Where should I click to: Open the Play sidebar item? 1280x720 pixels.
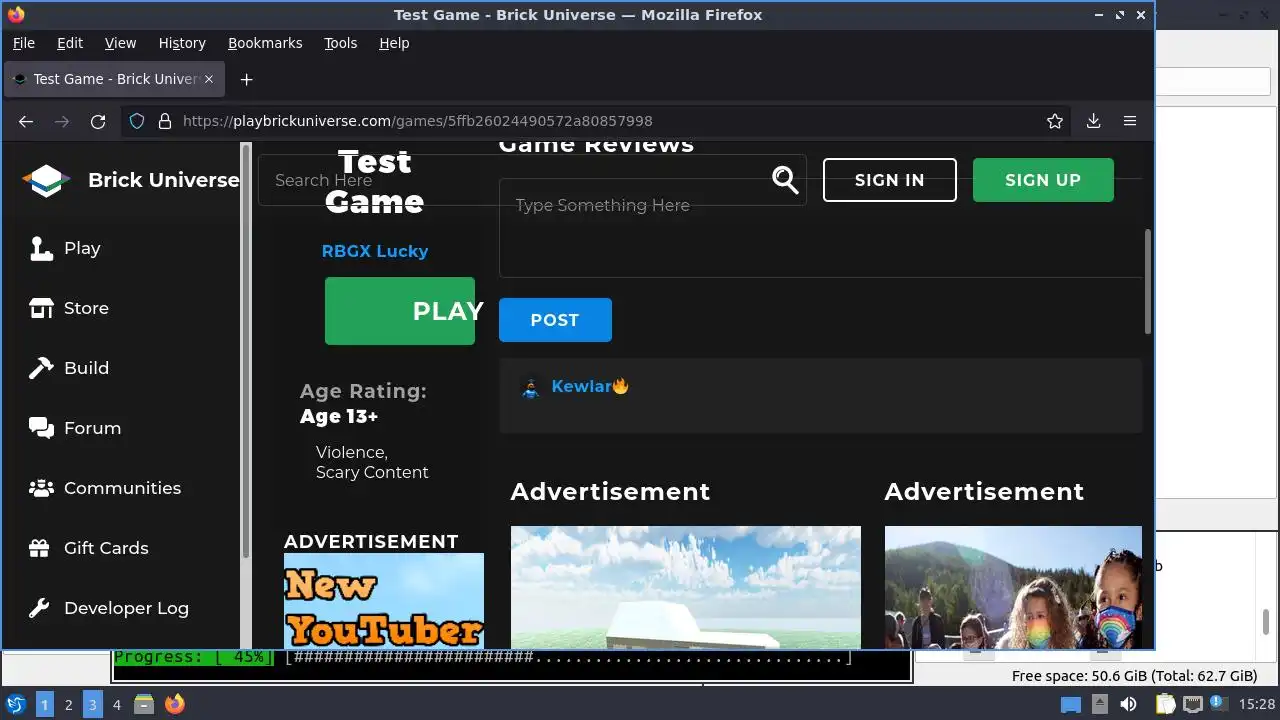click(x=65, y=248)
